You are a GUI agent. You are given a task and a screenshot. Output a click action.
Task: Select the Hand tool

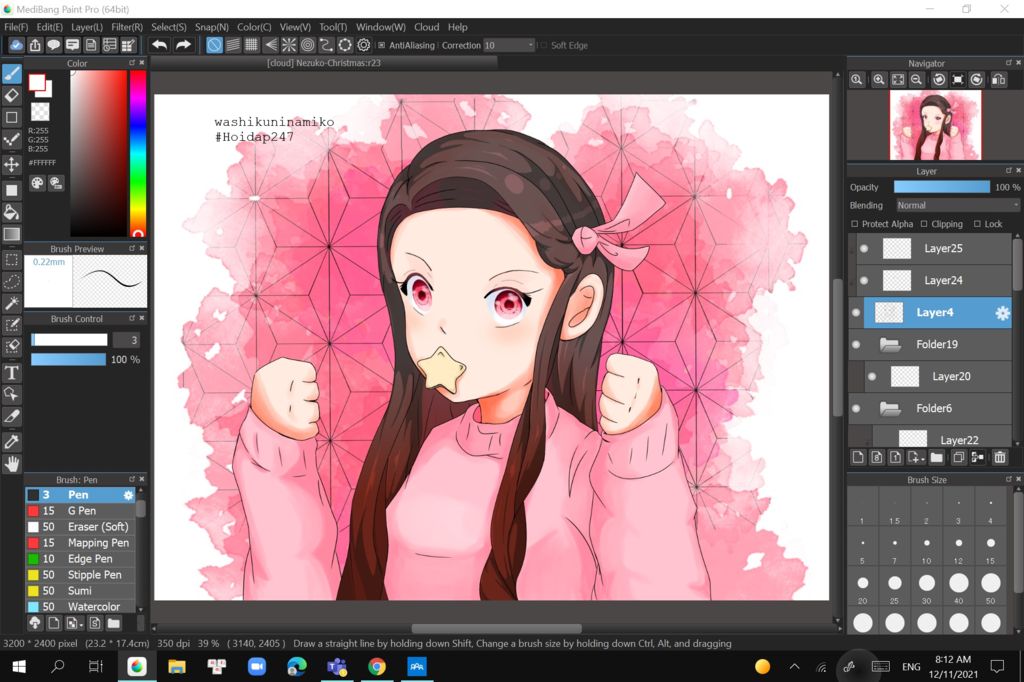click(12, 464)
